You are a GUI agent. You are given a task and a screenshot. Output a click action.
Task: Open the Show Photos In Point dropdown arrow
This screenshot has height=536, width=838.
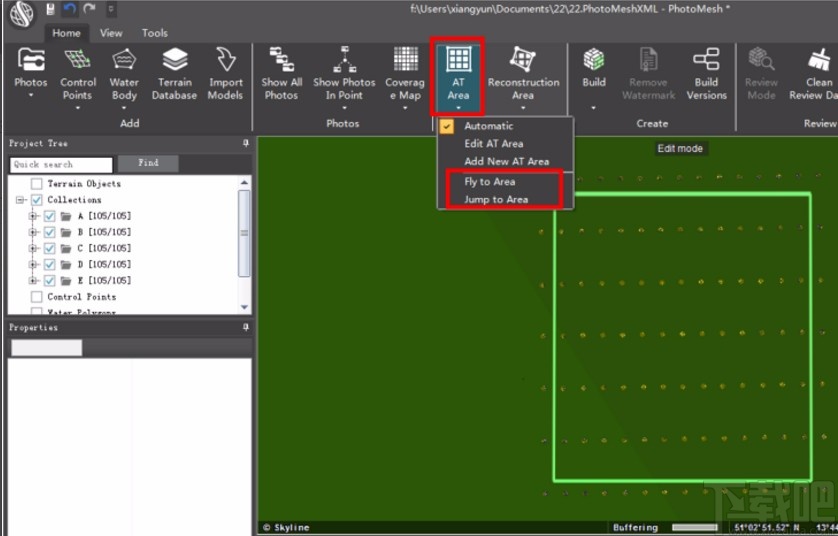coord(344,108)
